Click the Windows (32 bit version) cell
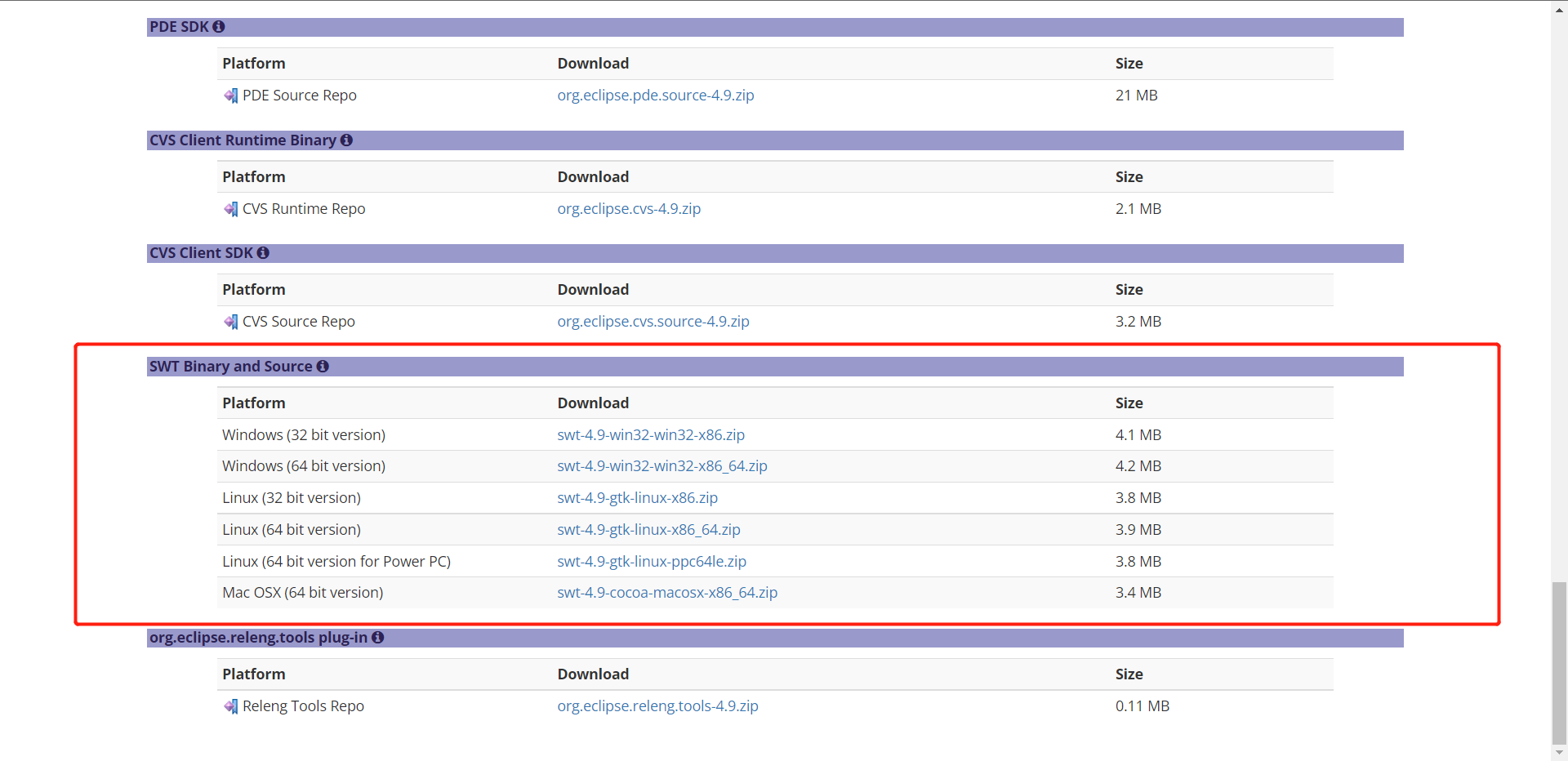 [304, 435]
